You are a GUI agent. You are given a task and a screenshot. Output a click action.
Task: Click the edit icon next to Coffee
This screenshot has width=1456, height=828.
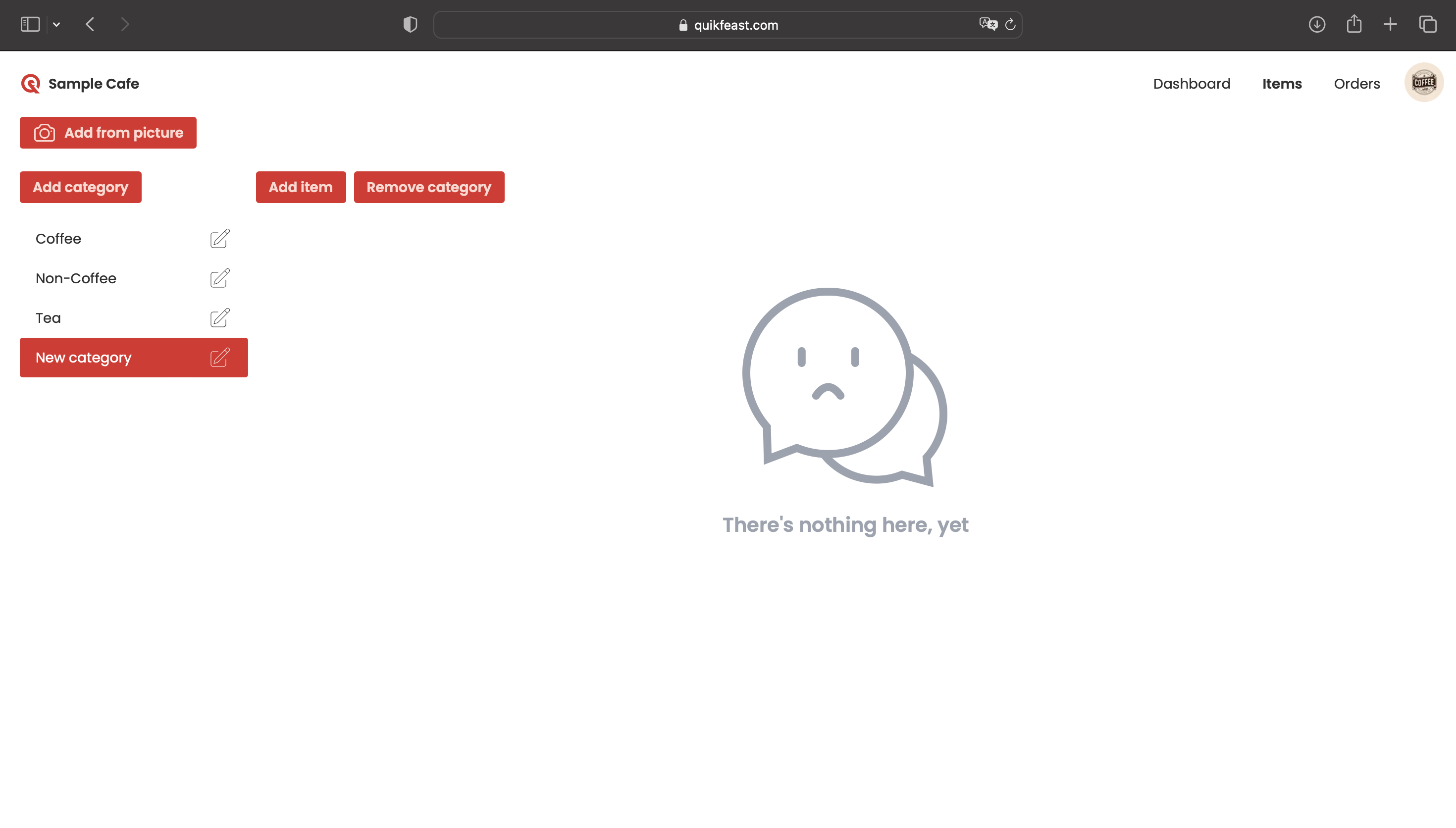point(219,238)
